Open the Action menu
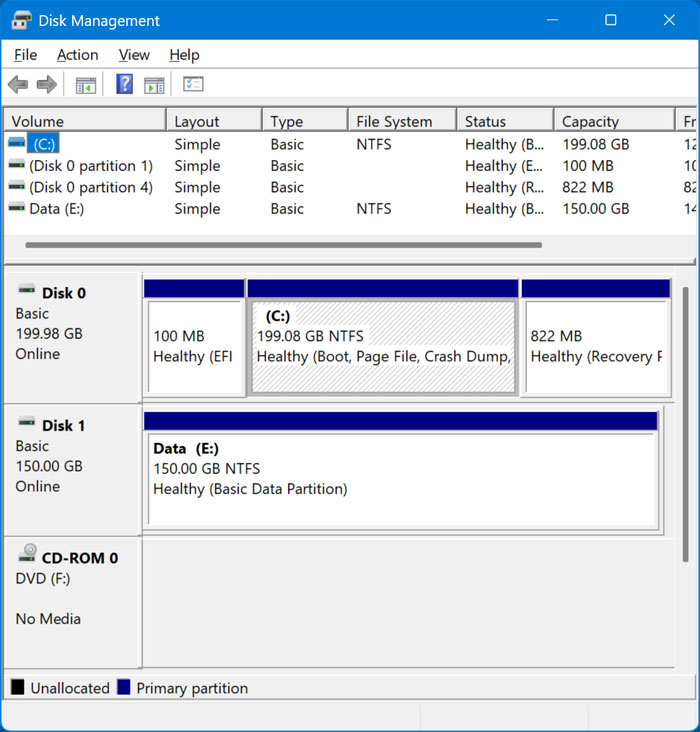Screen dimensions: 700x732 (x=78, y=55)
